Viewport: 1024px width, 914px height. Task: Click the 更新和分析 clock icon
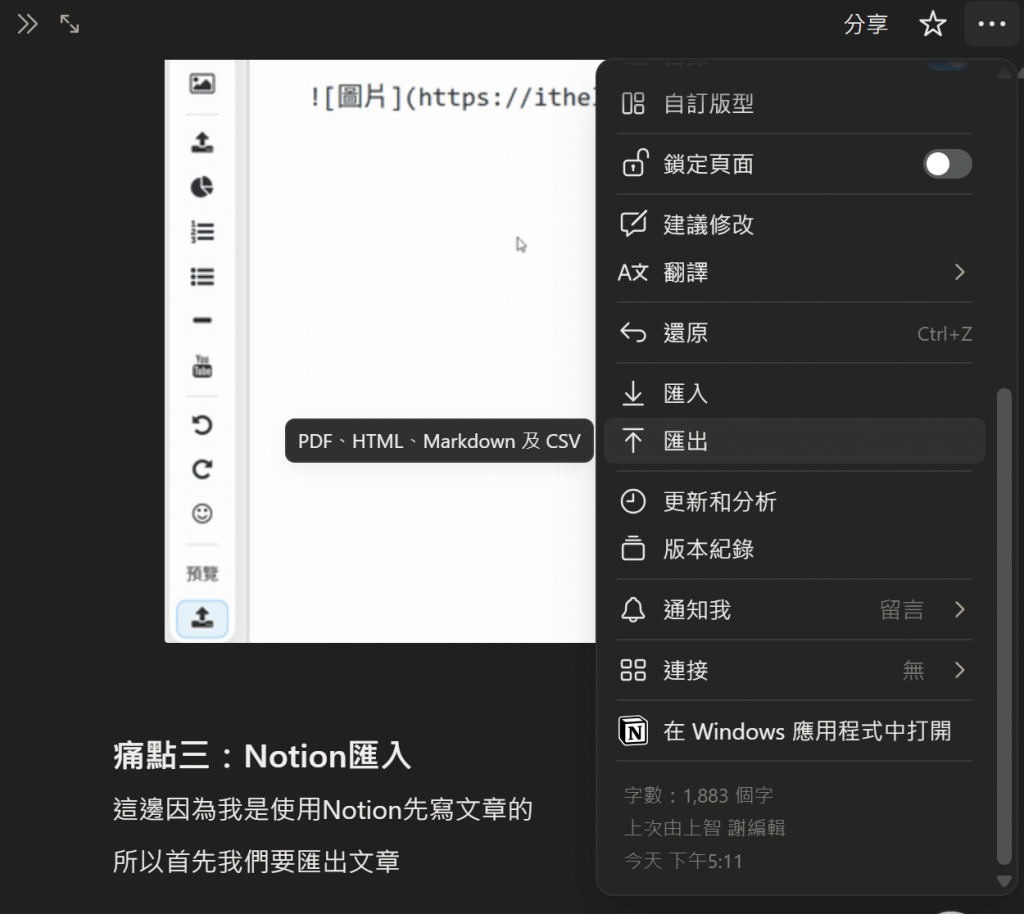coord(633,501)
